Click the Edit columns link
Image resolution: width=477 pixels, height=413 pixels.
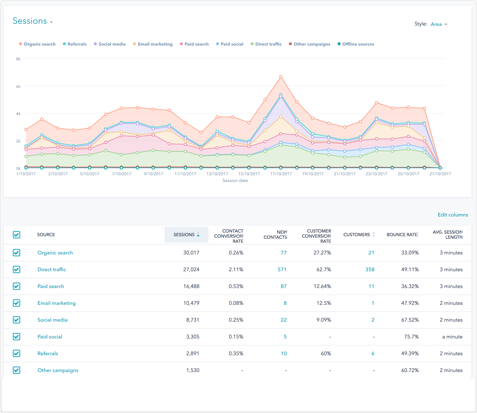click(x=453, y=215)
